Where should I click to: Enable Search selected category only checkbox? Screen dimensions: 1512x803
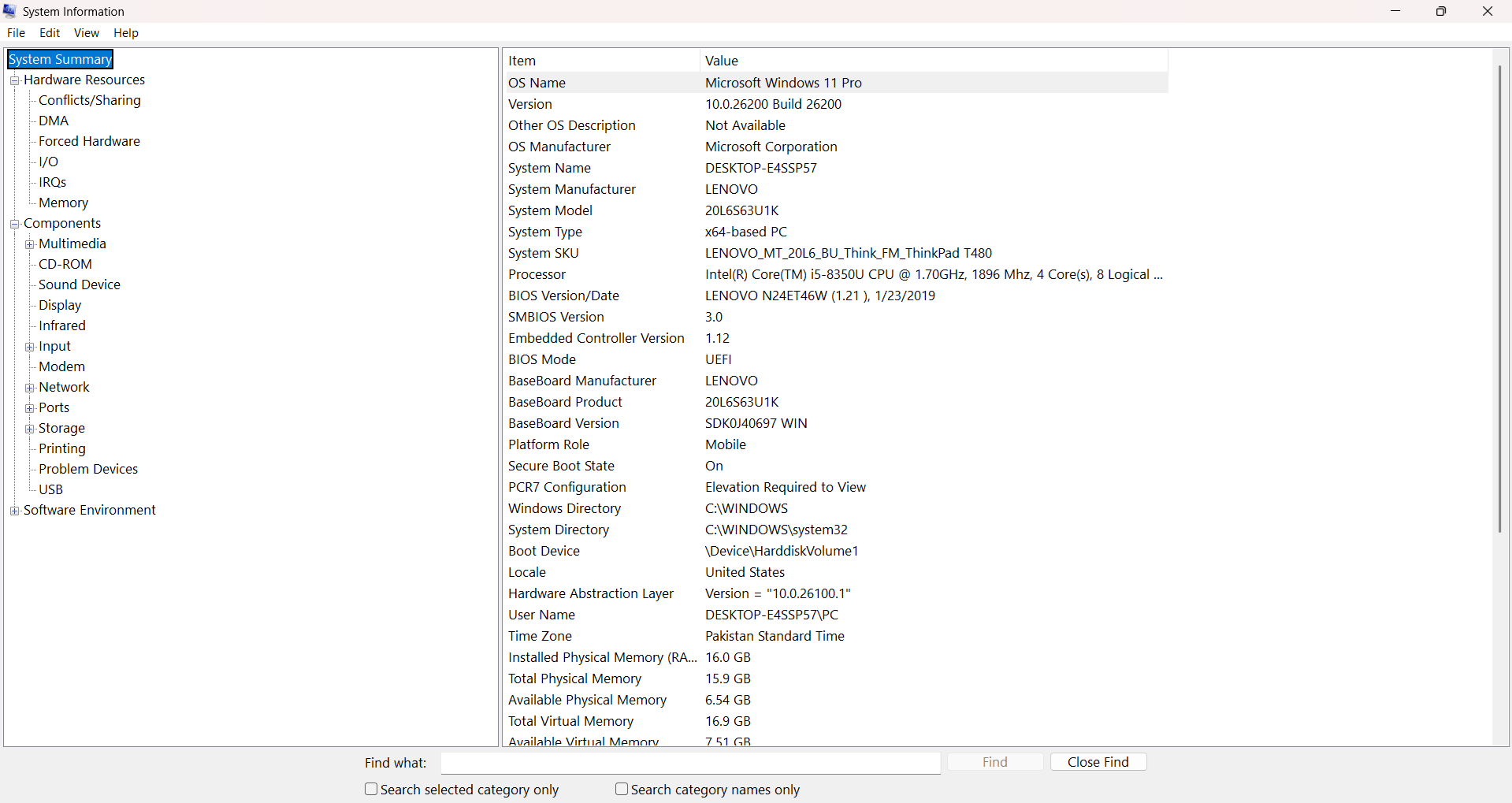(371, 789)
